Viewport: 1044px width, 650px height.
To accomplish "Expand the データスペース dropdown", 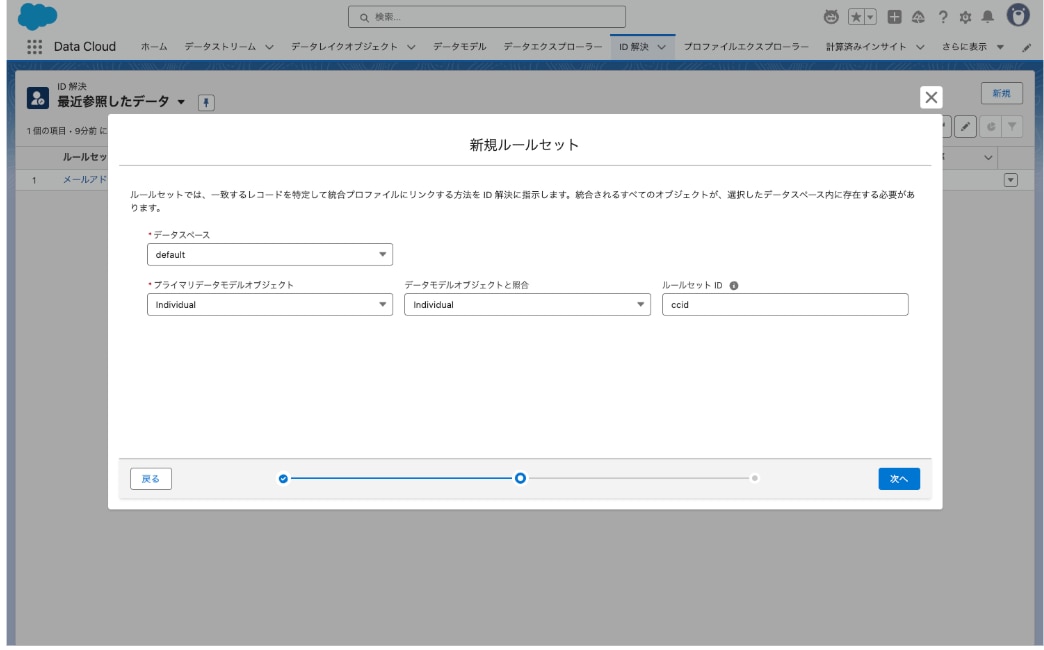I will coord(269,255).
